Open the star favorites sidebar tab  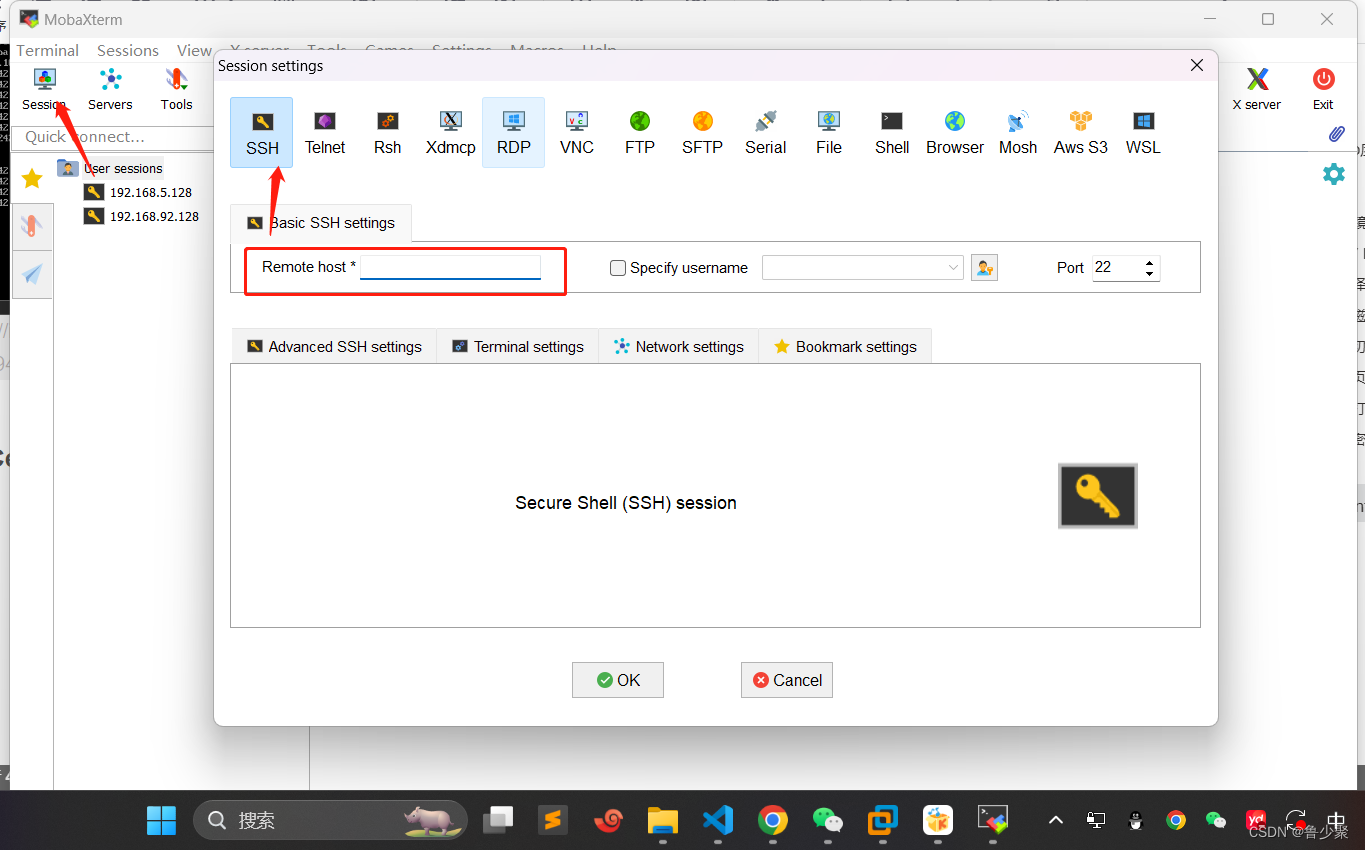click(x=32, y=179)
